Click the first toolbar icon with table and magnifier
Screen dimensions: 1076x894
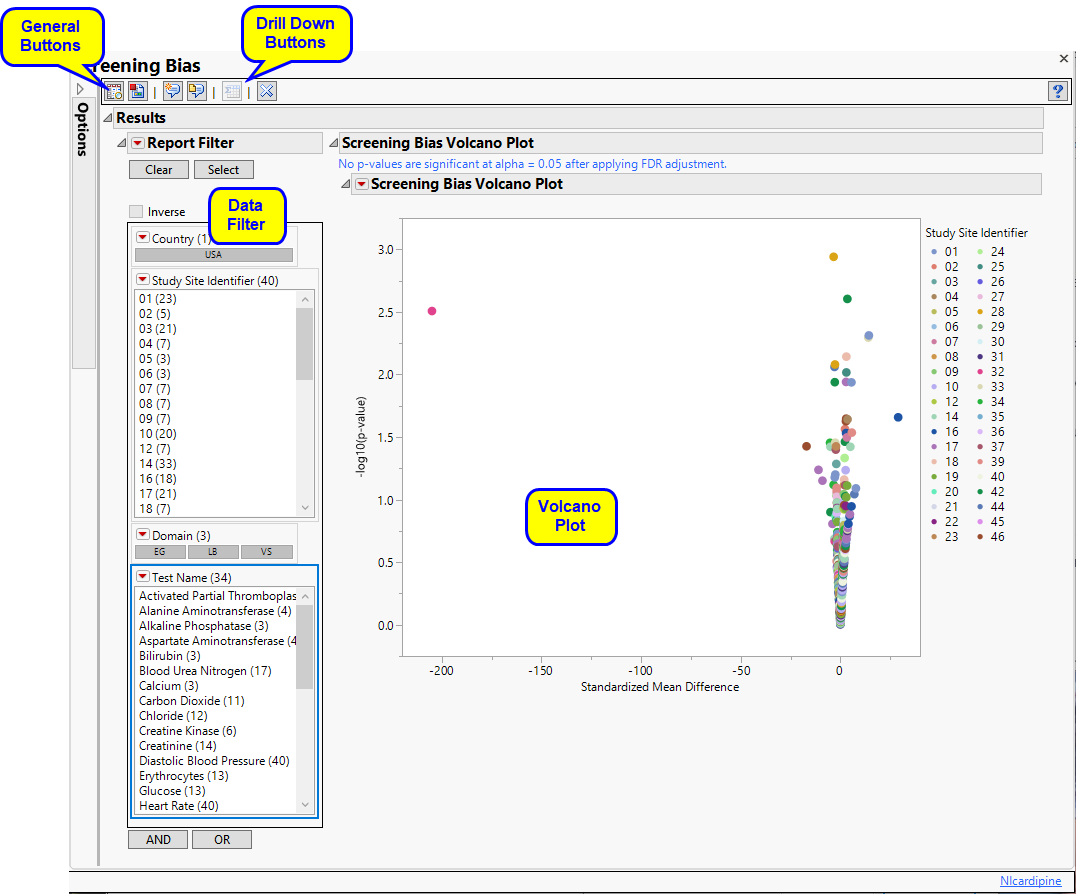[114, 91]
